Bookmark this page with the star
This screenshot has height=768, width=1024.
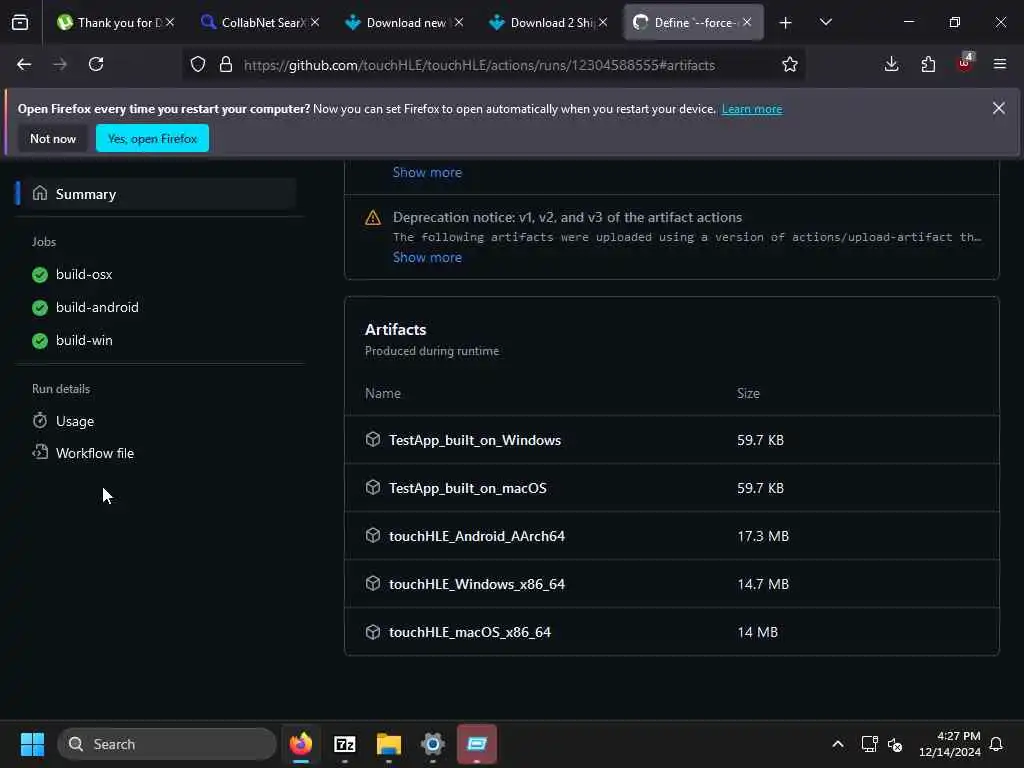tap(790, 64)
